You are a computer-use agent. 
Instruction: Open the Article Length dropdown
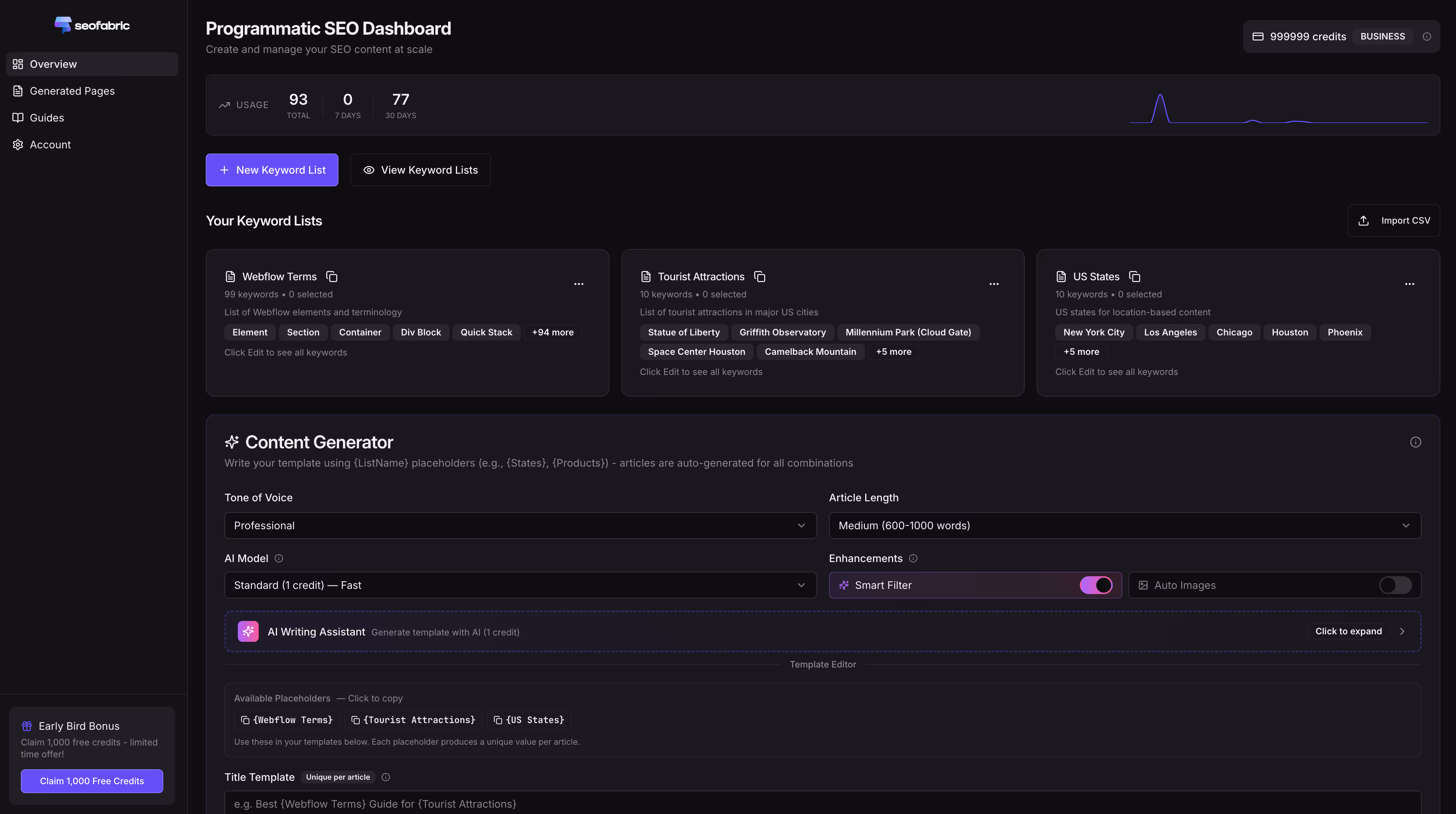click(x=1124, y=525)
